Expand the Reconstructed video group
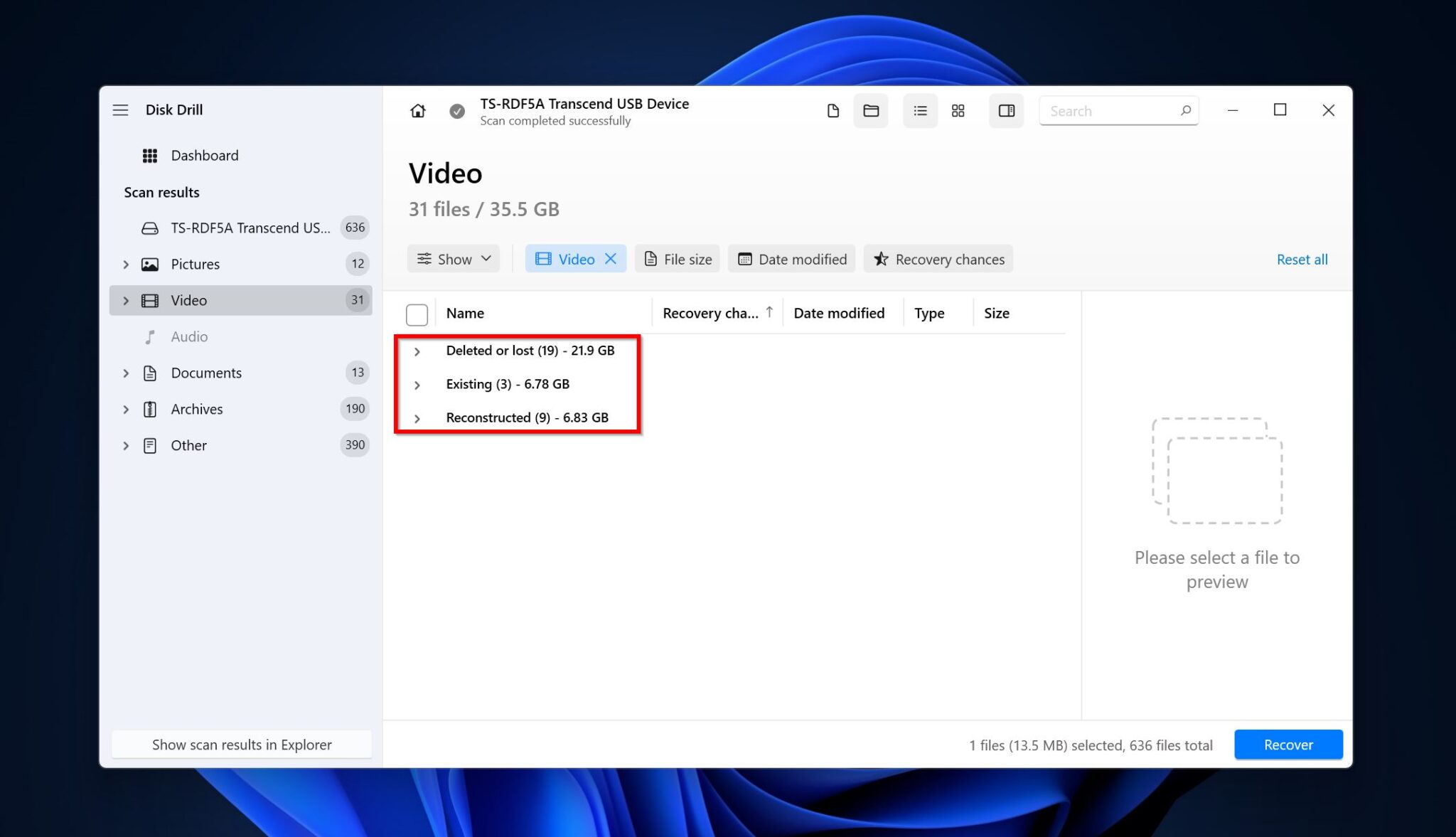This screenshot has height=837, width=1456. point(417,418)
